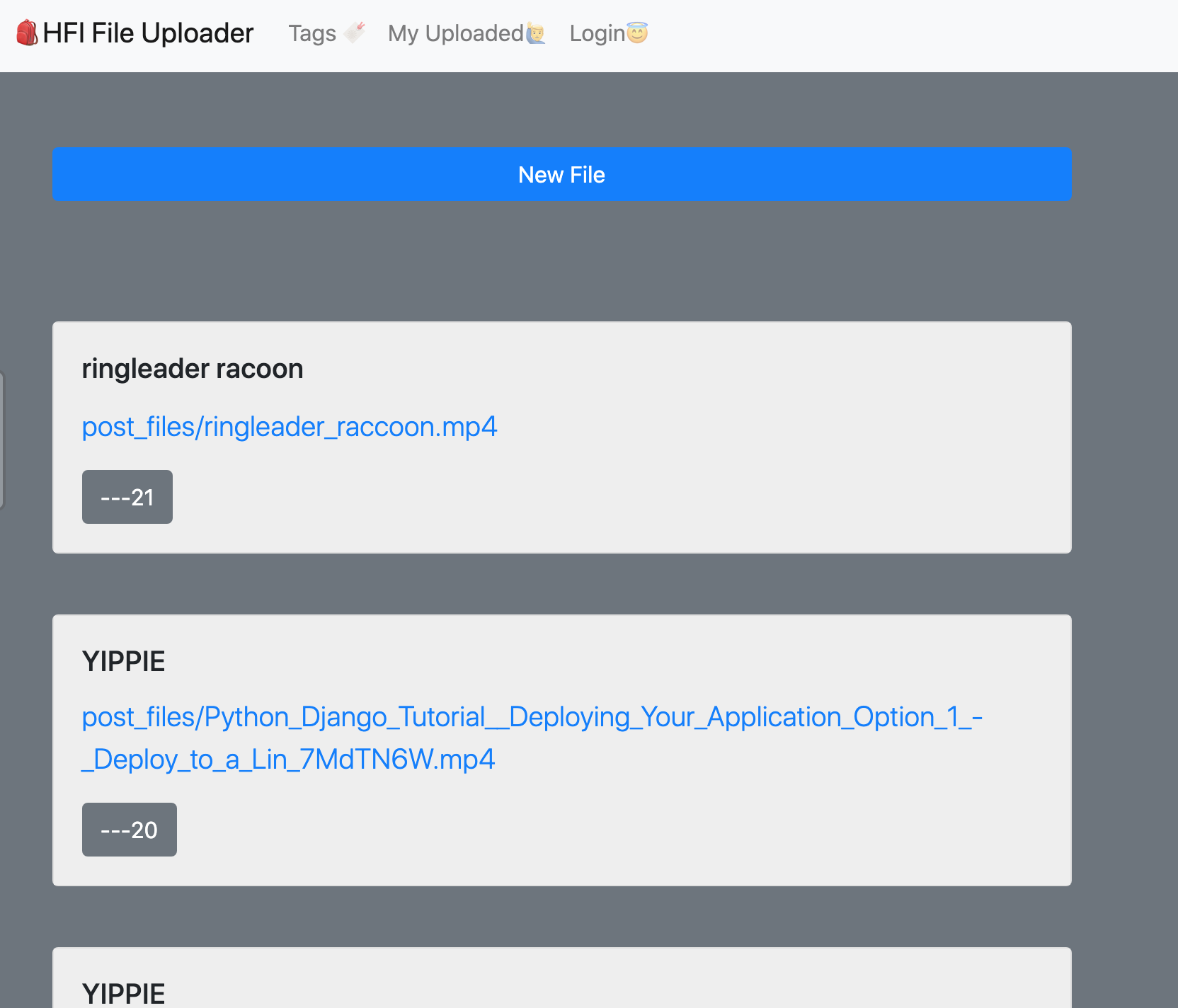
Task: Click the ---21 tag button
Action: click(x=127, y=497)
